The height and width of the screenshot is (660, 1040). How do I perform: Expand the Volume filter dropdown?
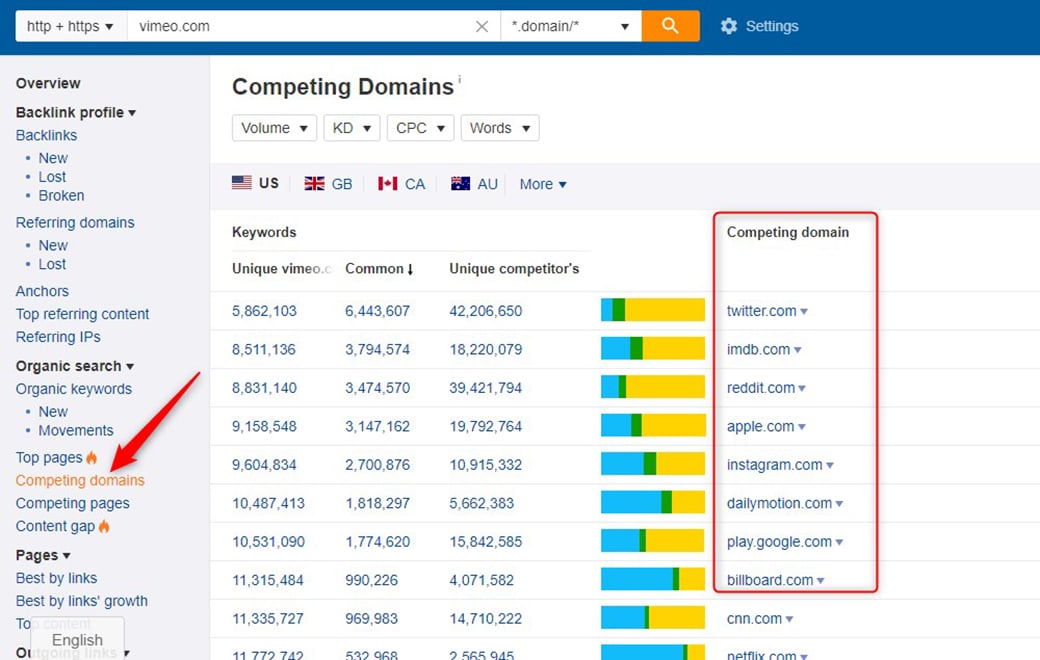(x=274, y=128)
